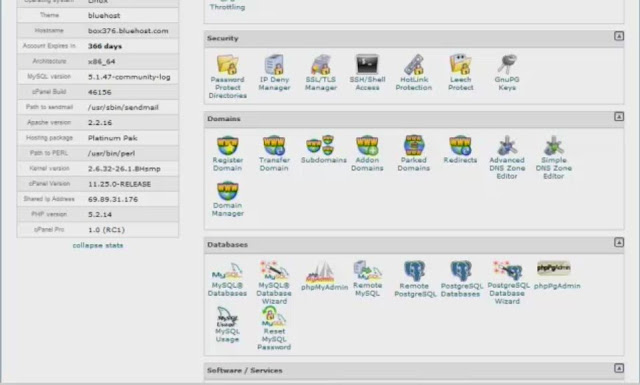Image resolution: width=640 pixels, height=385 pixels.
Task: Click the bluehost theme value
Action: point(104,16)
